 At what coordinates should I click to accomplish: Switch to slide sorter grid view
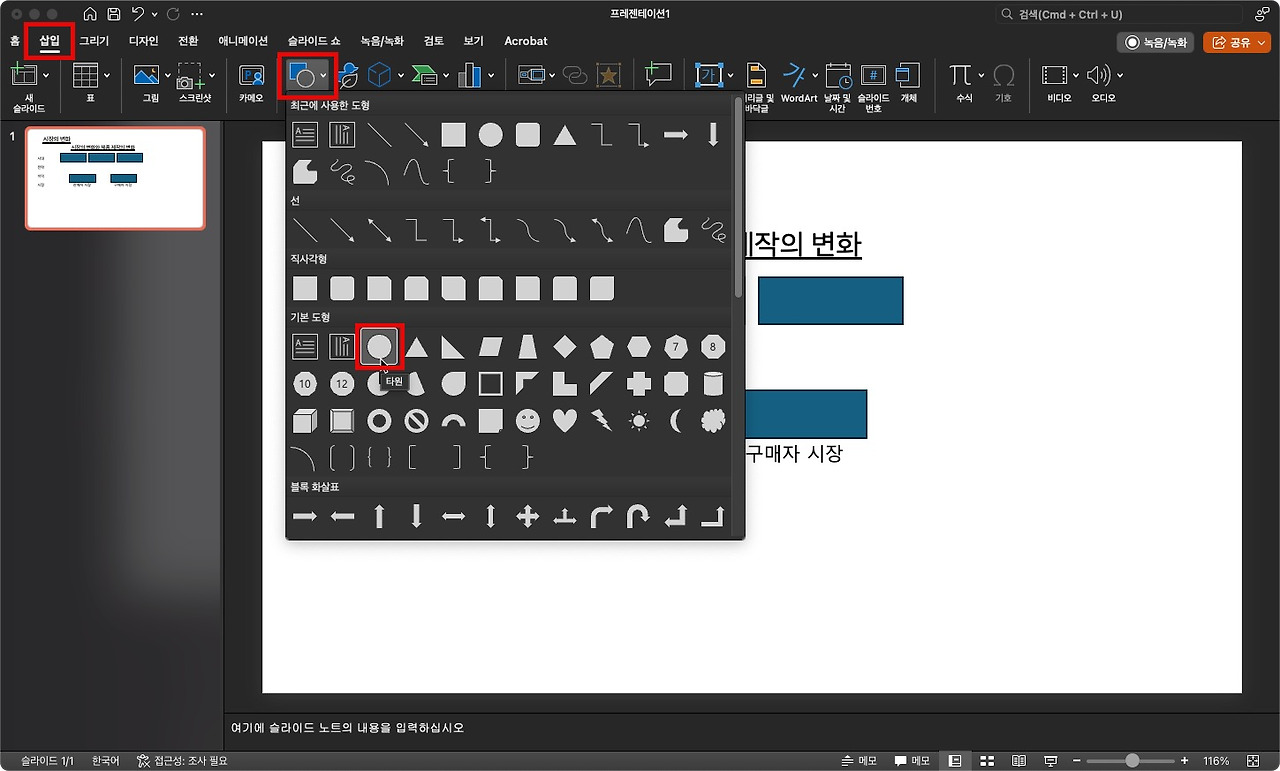coord(987,761)
